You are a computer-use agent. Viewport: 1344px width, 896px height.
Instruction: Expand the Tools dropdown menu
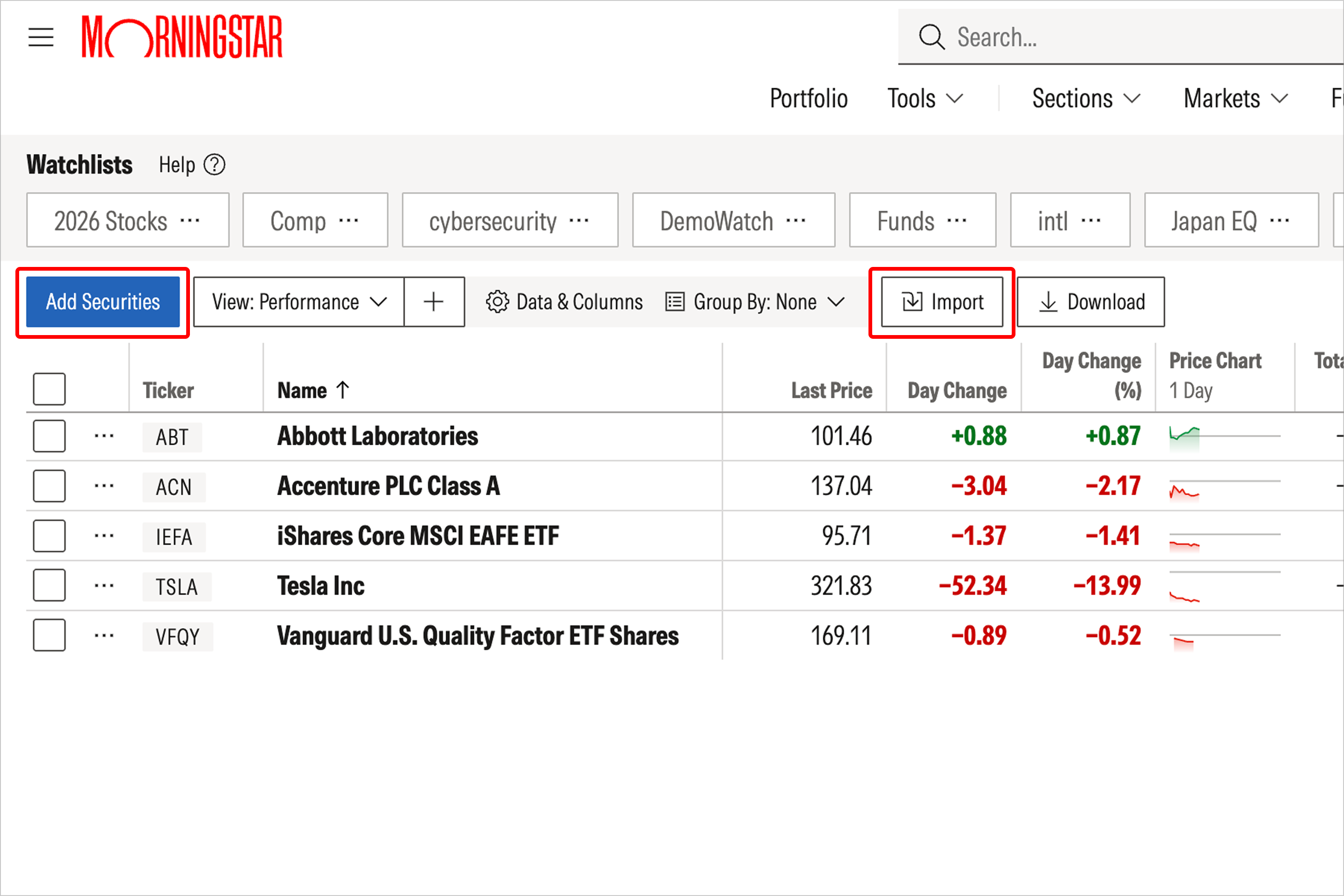click(925, 99)
